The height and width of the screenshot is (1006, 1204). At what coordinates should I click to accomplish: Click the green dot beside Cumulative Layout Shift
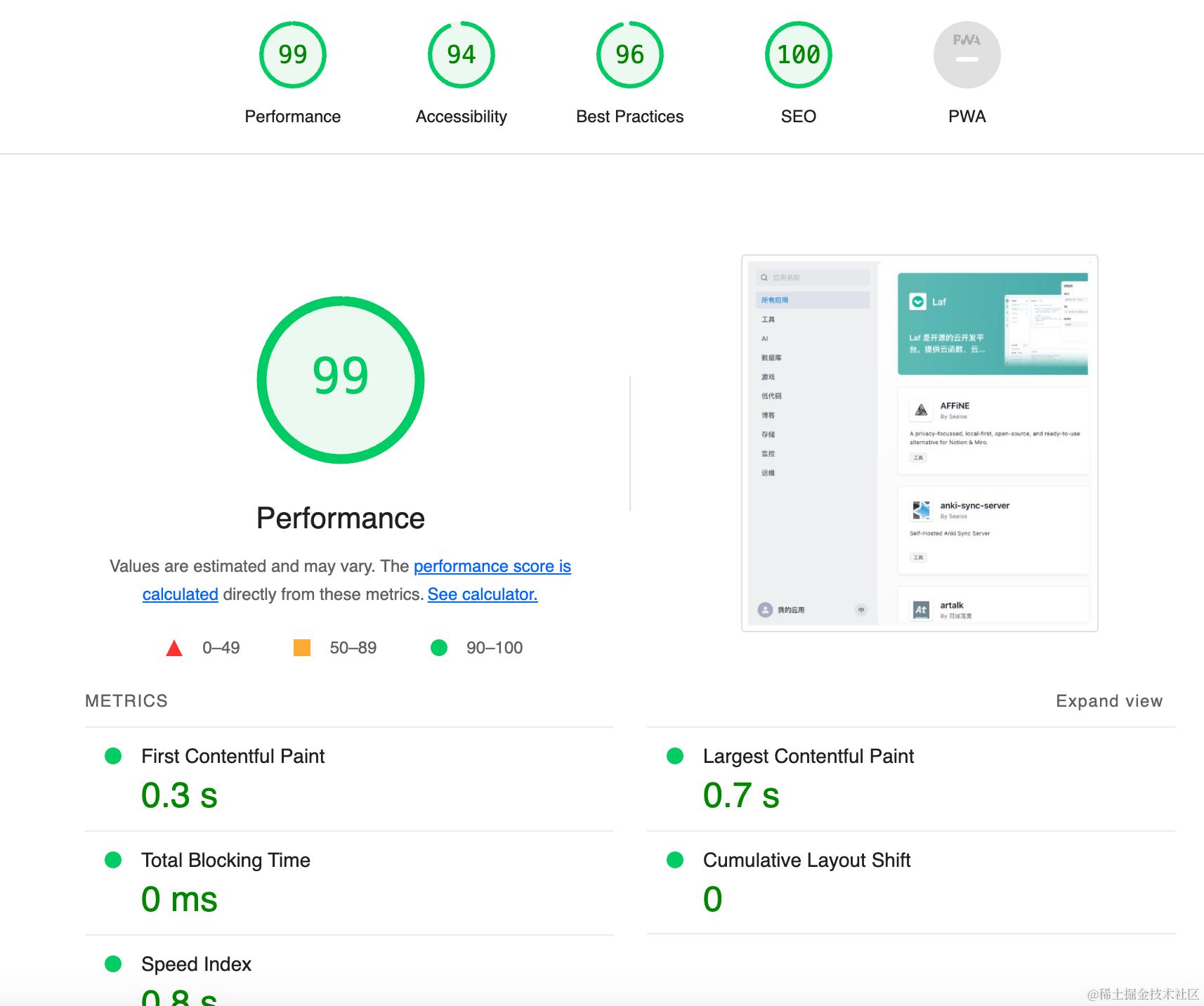point(675,860)
